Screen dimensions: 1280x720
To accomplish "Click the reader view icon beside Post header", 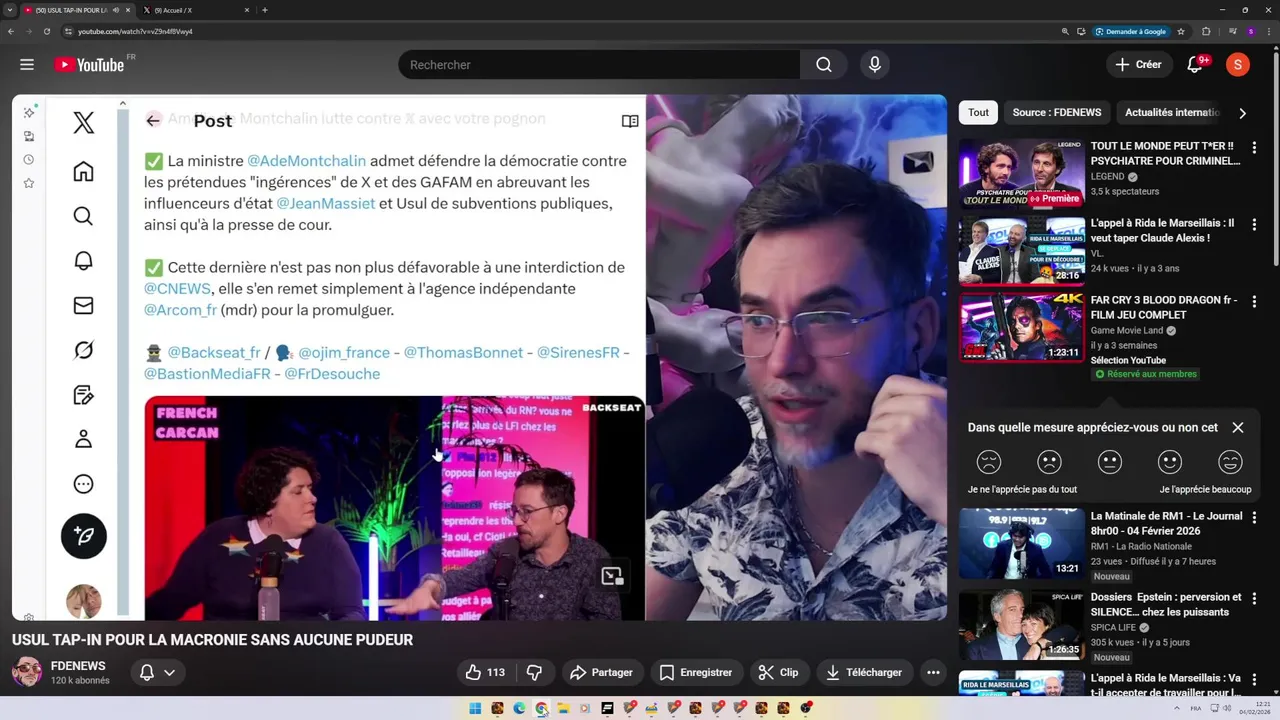I will click(630, 121).
